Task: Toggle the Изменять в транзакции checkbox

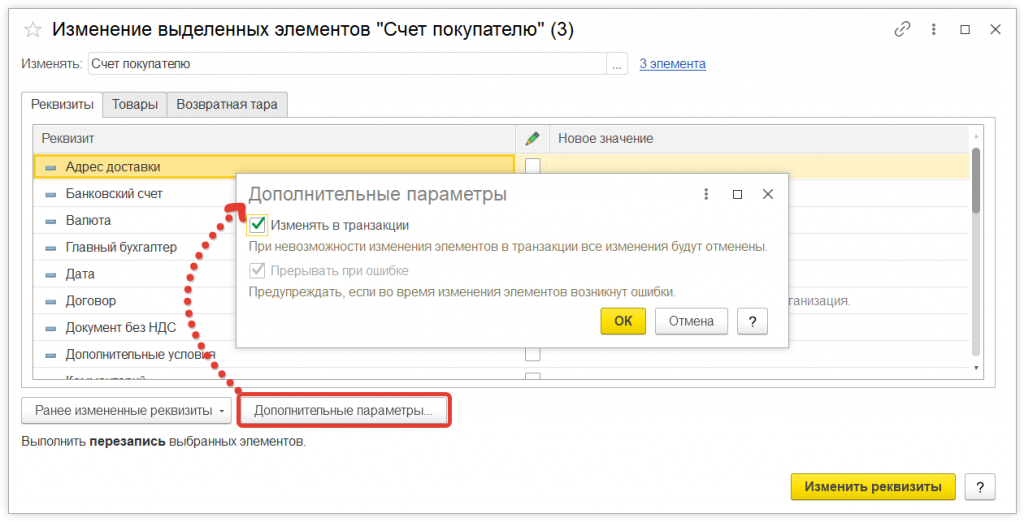Action: coord(258,225)
